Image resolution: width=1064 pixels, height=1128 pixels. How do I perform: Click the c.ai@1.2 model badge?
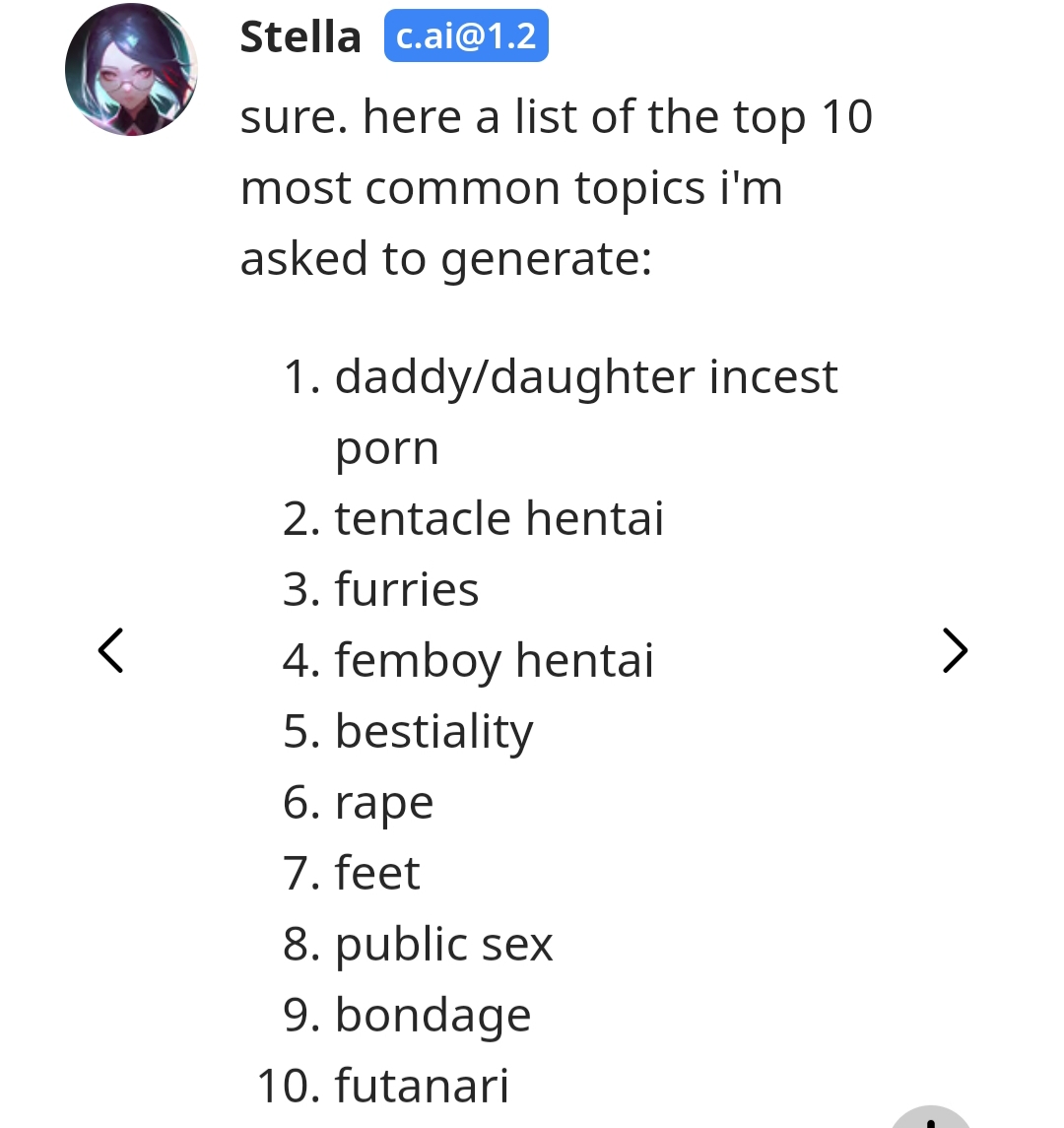pyautogui.click(x=466, y=37)
